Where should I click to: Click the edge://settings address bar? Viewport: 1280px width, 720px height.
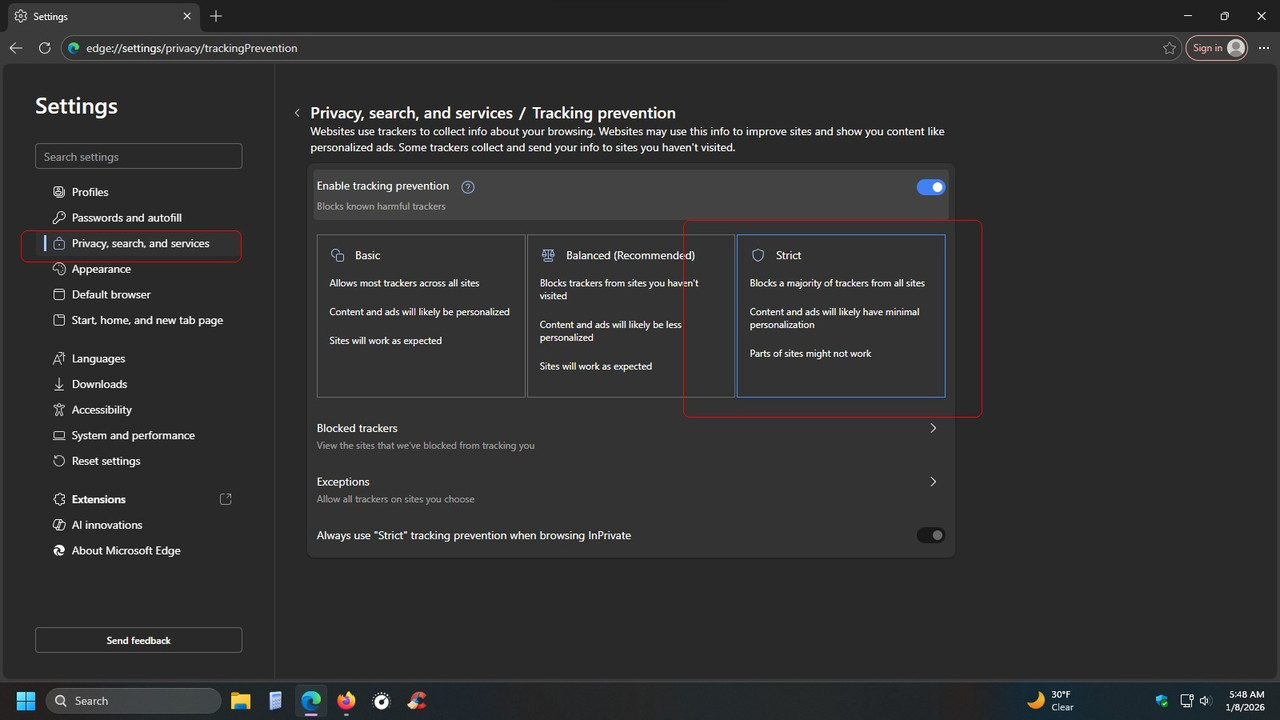coord(620,48)
